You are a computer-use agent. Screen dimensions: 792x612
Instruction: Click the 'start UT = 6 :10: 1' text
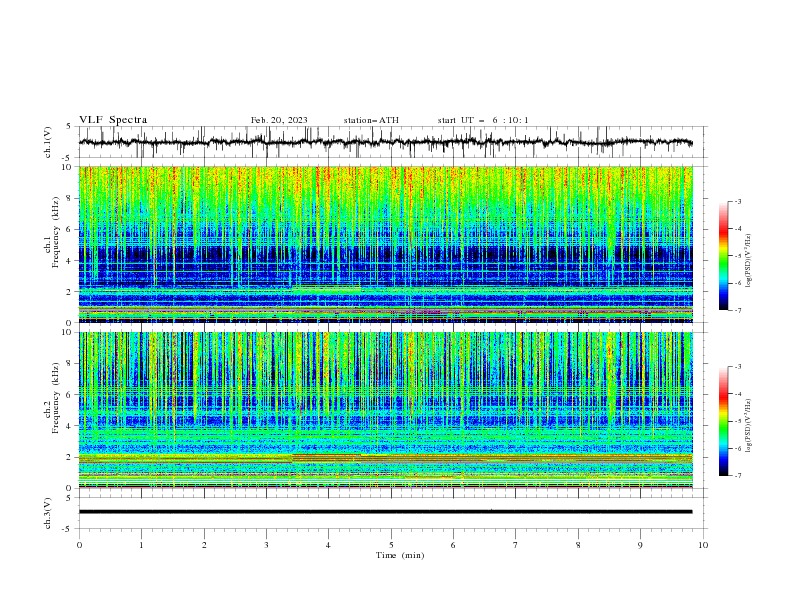(483, 120)
